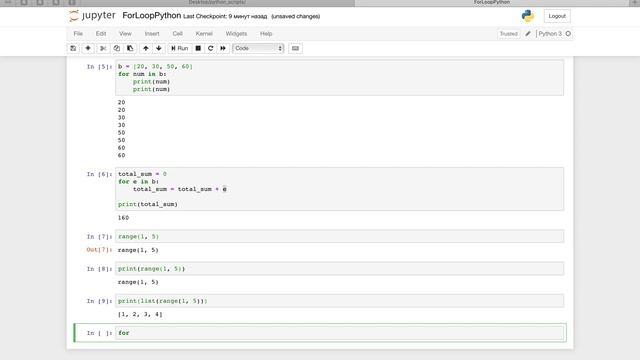The width and height of the screenshot is (640, 360).
Task: Click into the empty cell containing 'for'
Action: pos(340,333)
